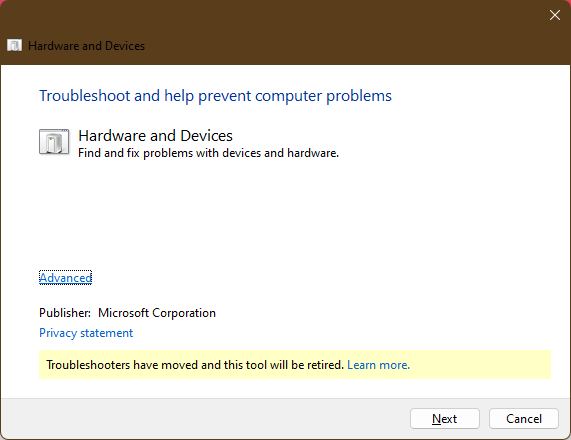Click the blue Troubleshoot and help prevent heading
The image size is (571, 440).
click(215, 96)
